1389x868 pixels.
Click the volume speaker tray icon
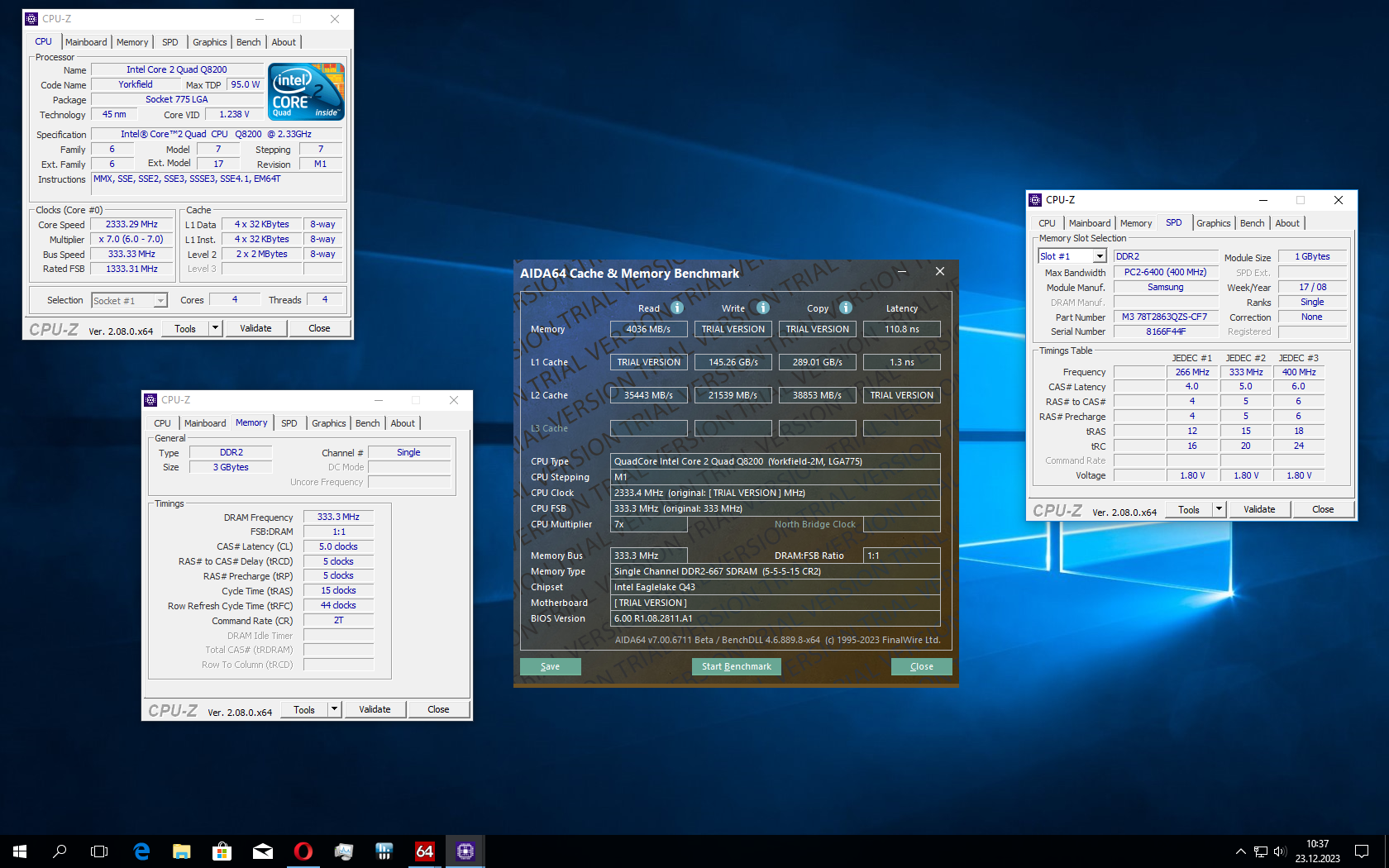pyautogui.click(x=1280, y=851)
